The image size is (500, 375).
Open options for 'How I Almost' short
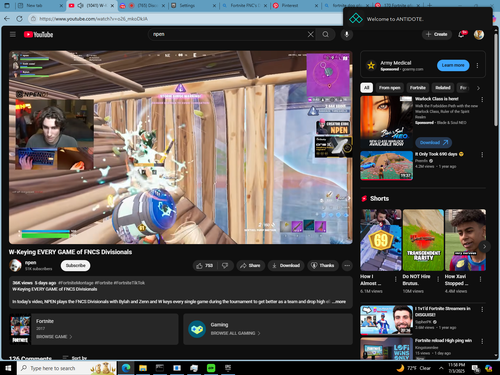[x=396, y=279]
